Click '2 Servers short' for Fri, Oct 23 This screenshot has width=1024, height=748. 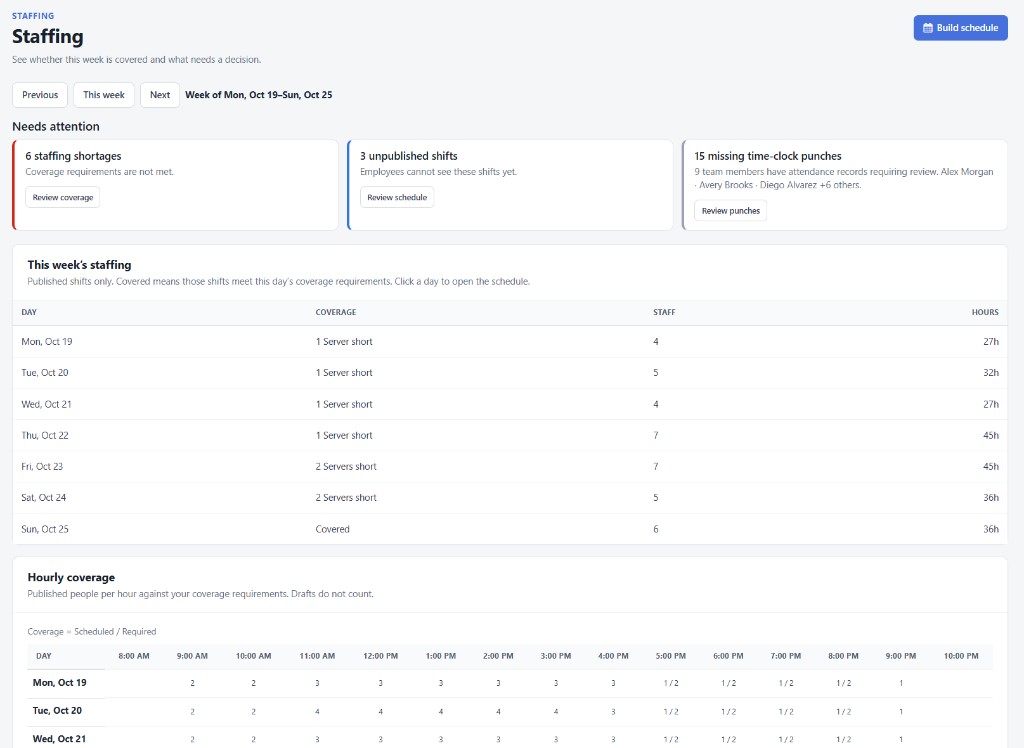click(346, 466)
